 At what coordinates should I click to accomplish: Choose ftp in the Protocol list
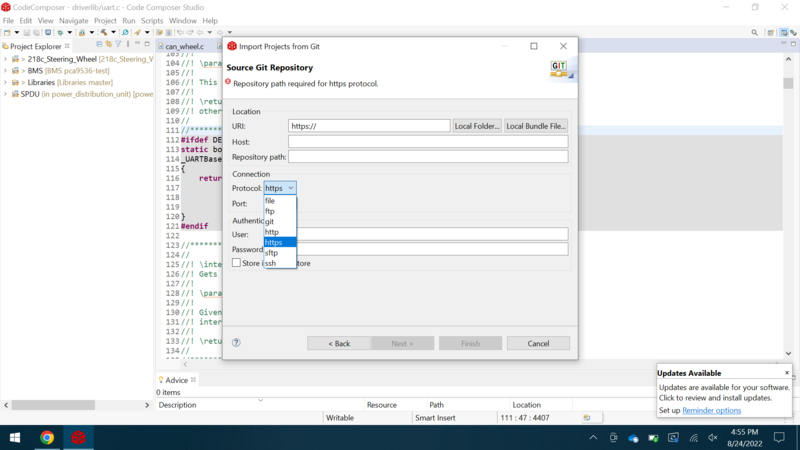coord(280,211)
